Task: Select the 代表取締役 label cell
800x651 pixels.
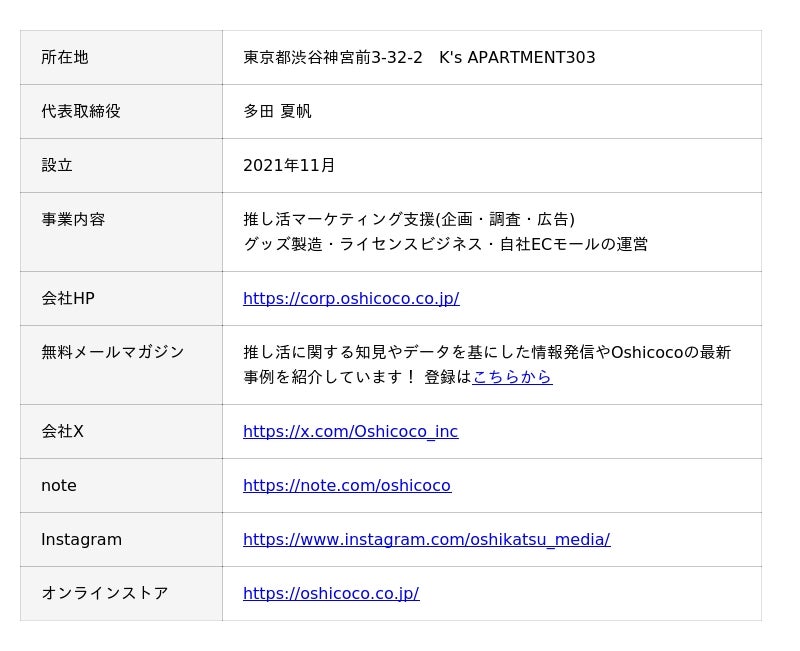Action: (81, 112)
